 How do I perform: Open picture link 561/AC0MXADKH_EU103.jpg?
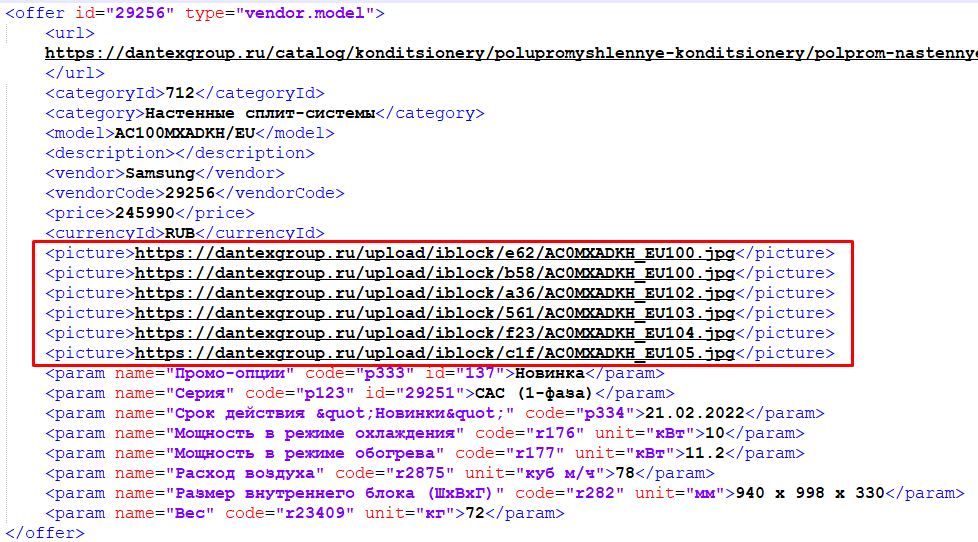click(x=435, y=312)
